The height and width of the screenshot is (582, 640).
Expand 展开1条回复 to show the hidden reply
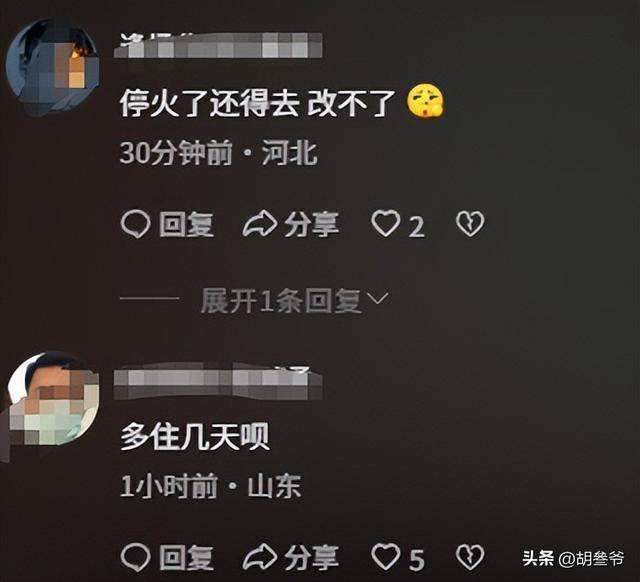[x=281, y=301]
